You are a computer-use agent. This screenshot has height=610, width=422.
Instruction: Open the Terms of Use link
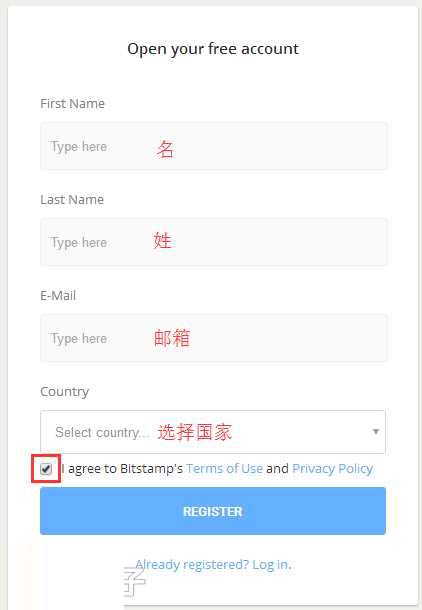pyautogui.click(x=224, y=468)
